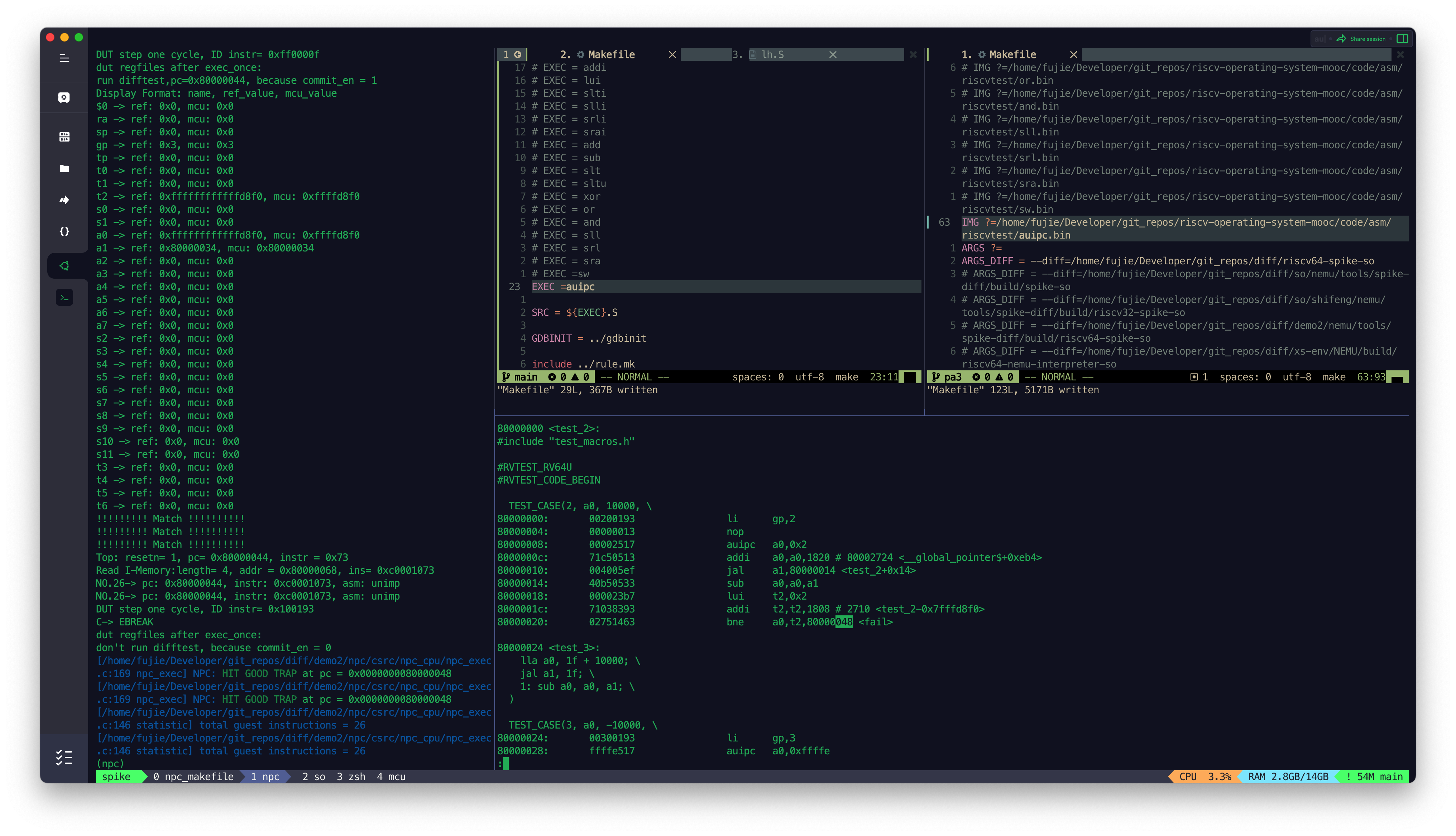Click '"Makefile" 29L, 367B written' message
Screen dimensions: 1456x836
(577, 390)
